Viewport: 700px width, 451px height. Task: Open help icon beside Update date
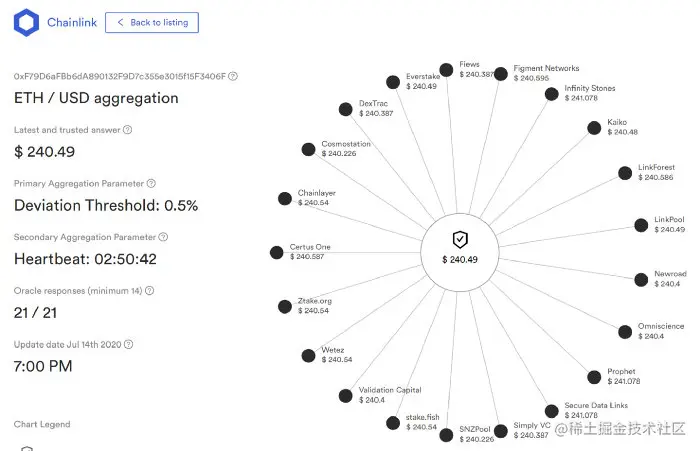(128, 344)
